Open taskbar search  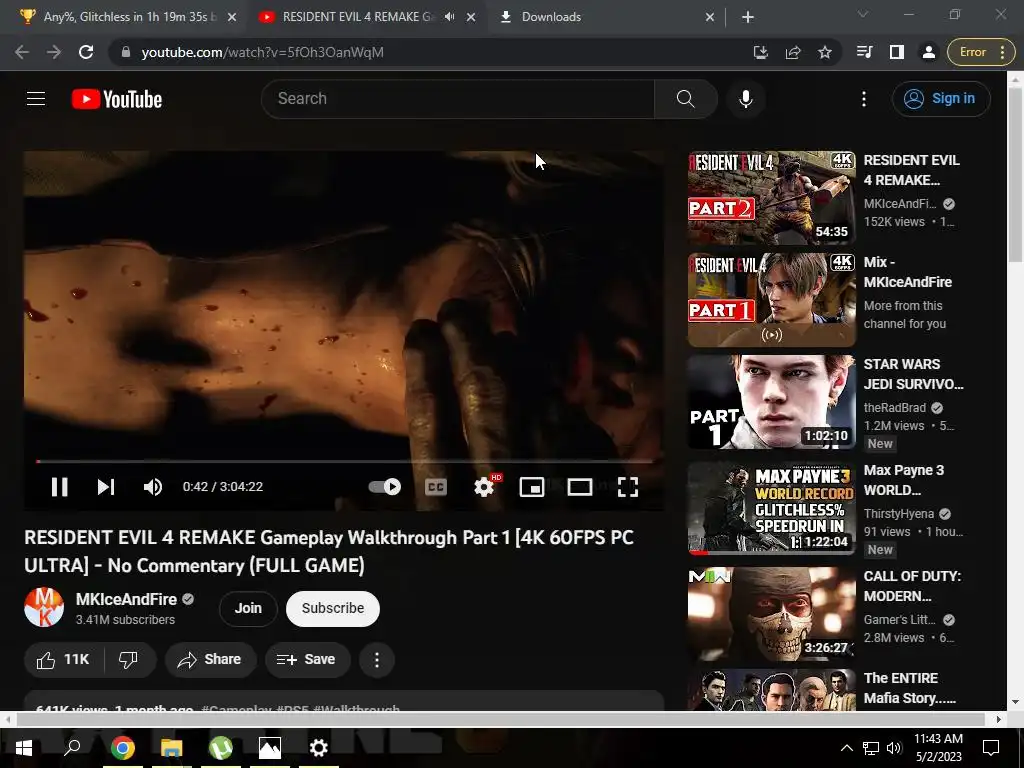tap(72, 747)
